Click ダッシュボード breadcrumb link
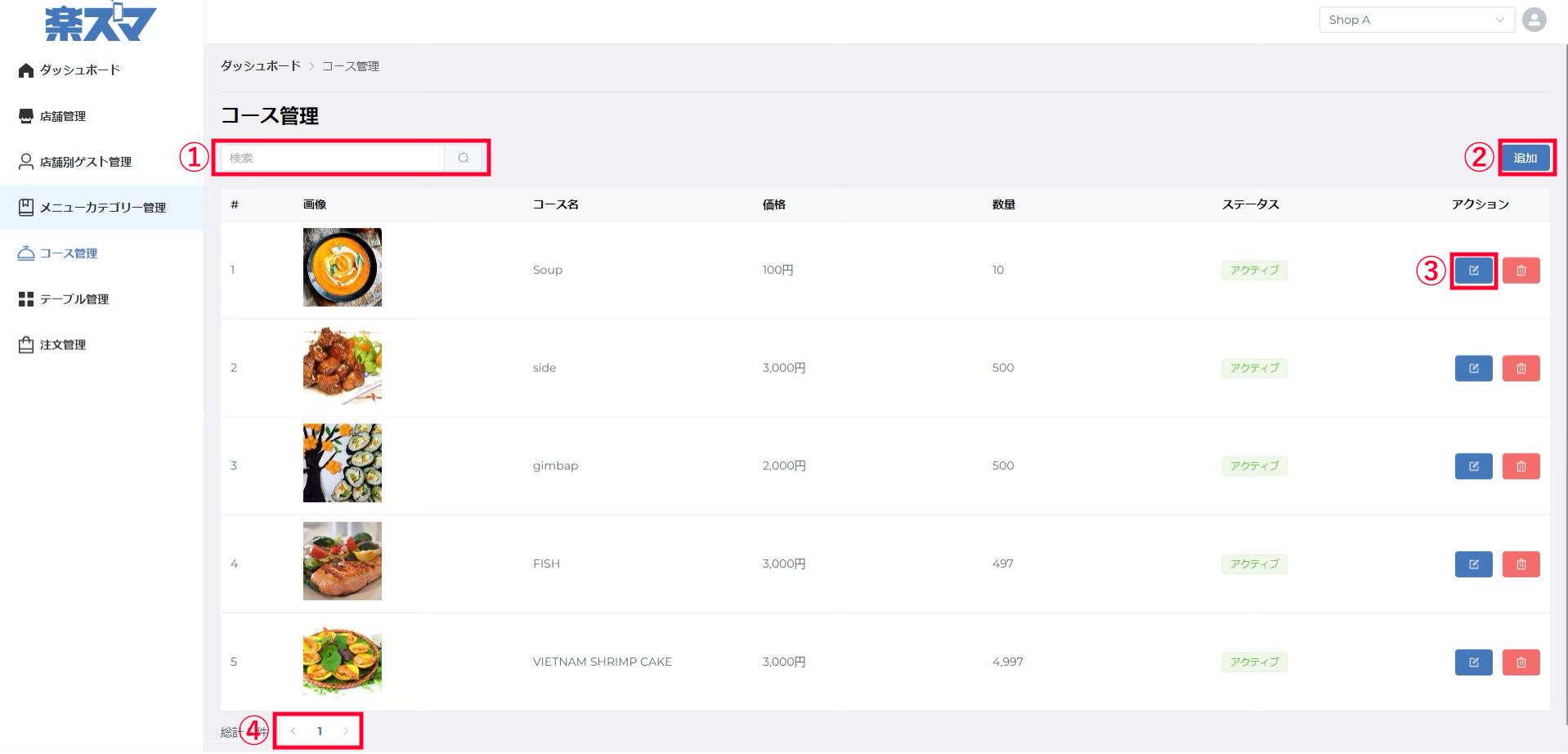1568x754 pixels. [261, 66]
